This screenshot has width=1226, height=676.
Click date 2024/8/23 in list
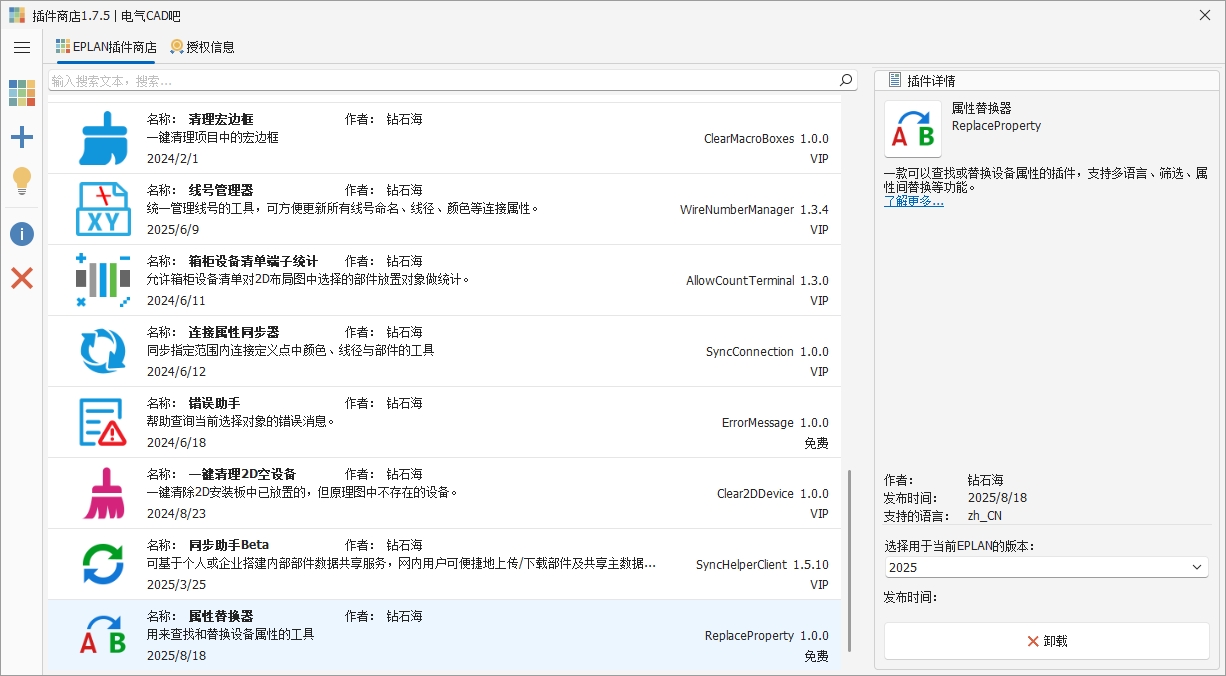click(176, 514)
